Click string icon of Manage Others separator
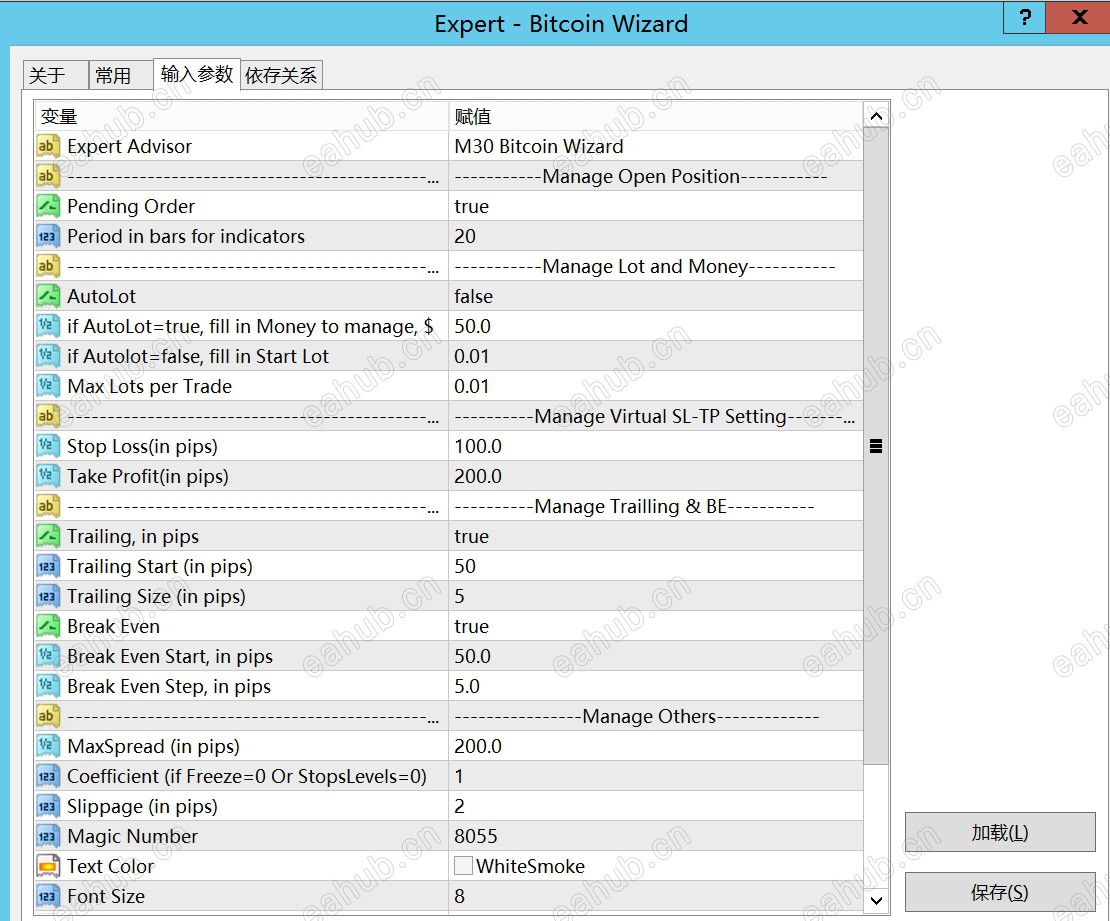 coord(47,716)
